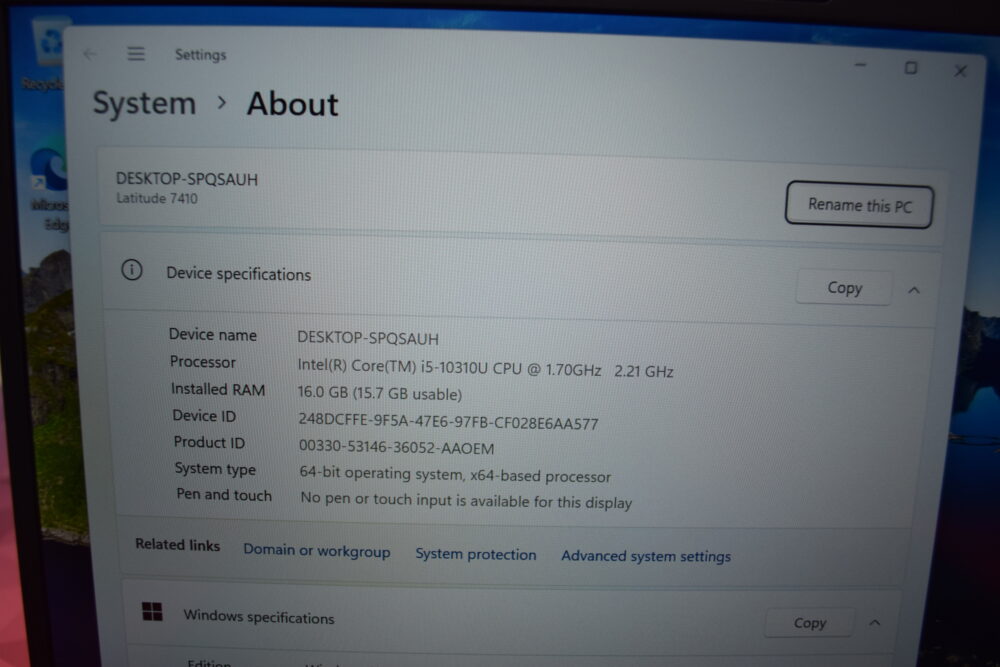
Task: Click the Related links label
Action: (x=177, y=545)
